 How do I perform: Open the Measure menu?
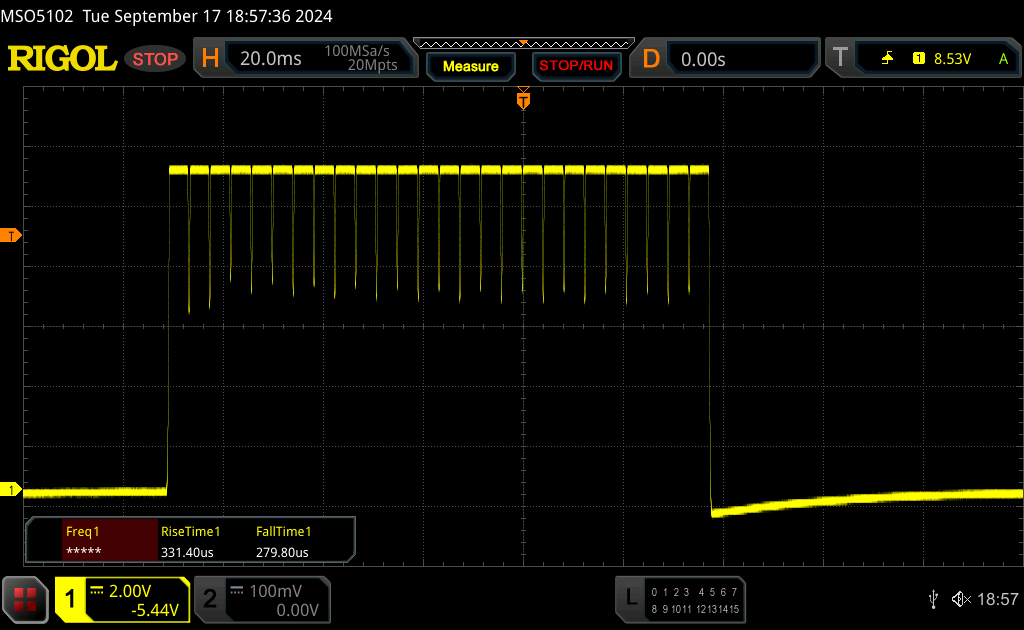click(x=470, y=66)
